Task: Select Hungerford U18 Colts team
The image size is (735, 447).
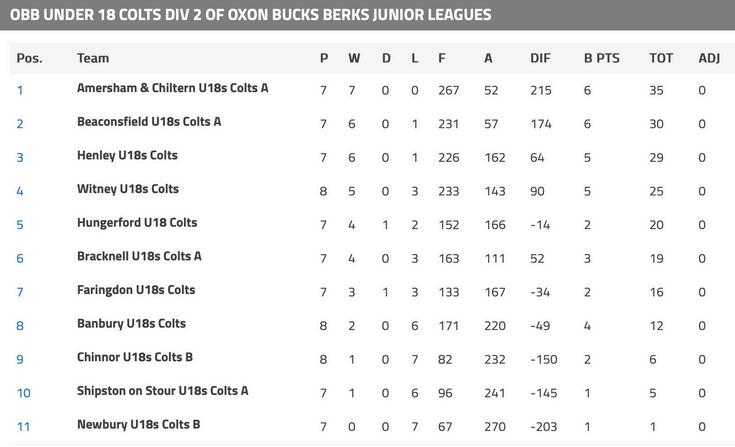Action: 137,223
